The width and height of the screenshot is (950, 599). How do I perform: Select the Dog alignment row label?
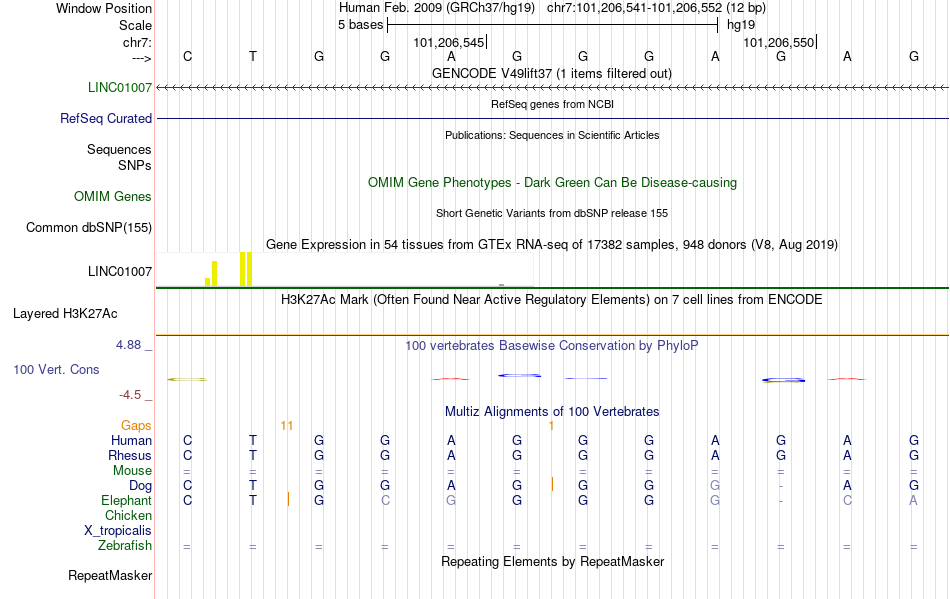(140, 486)
